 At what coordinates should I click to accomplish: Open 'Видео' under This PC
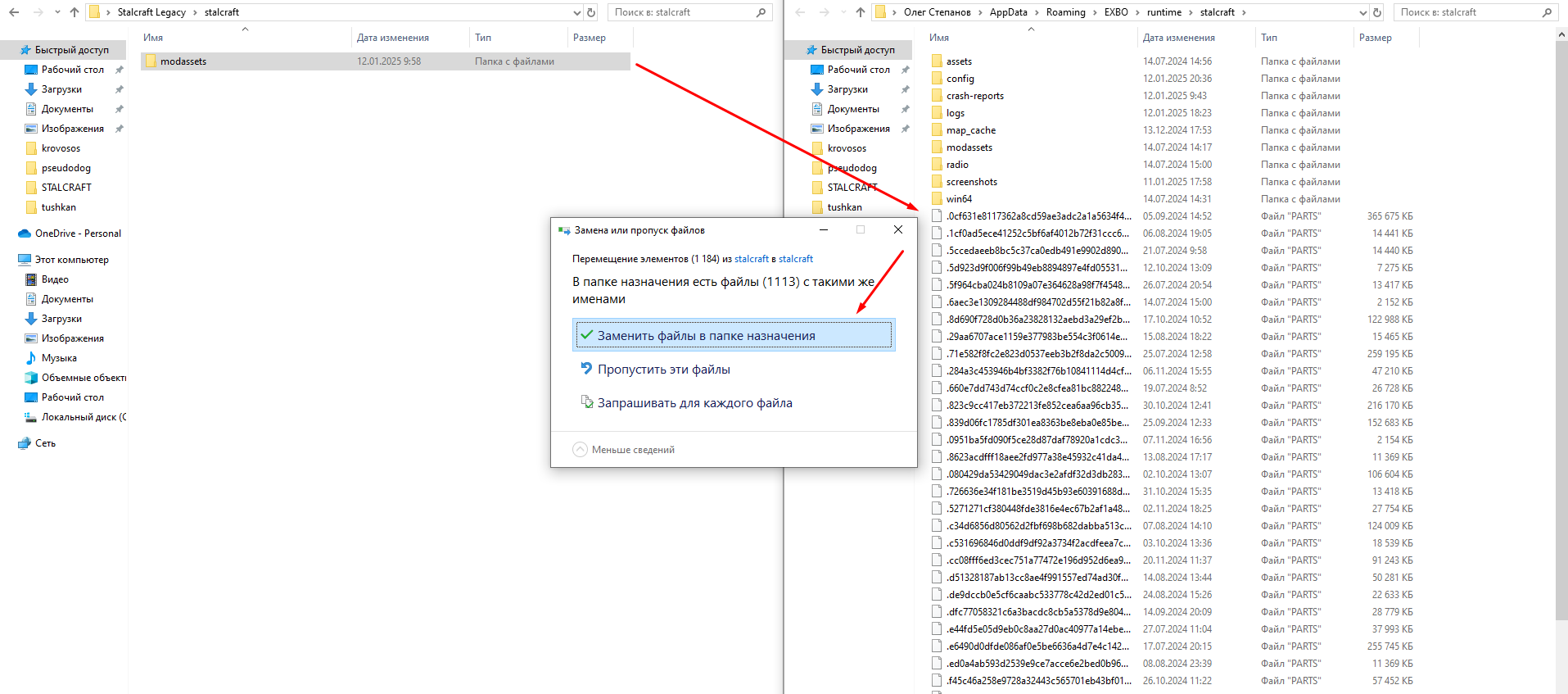[x=55, y=279]
